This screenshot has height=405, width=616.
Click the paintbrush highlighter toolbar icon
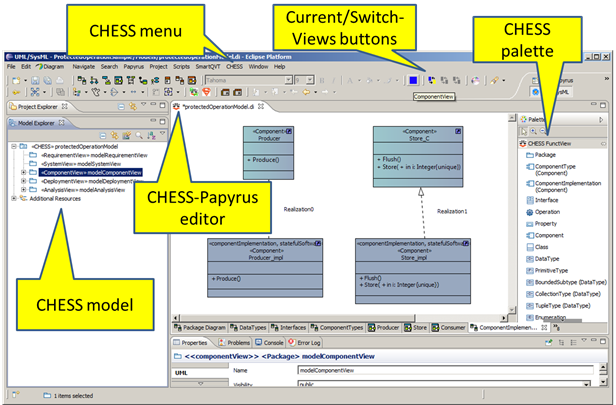click(x=494, y=81)
